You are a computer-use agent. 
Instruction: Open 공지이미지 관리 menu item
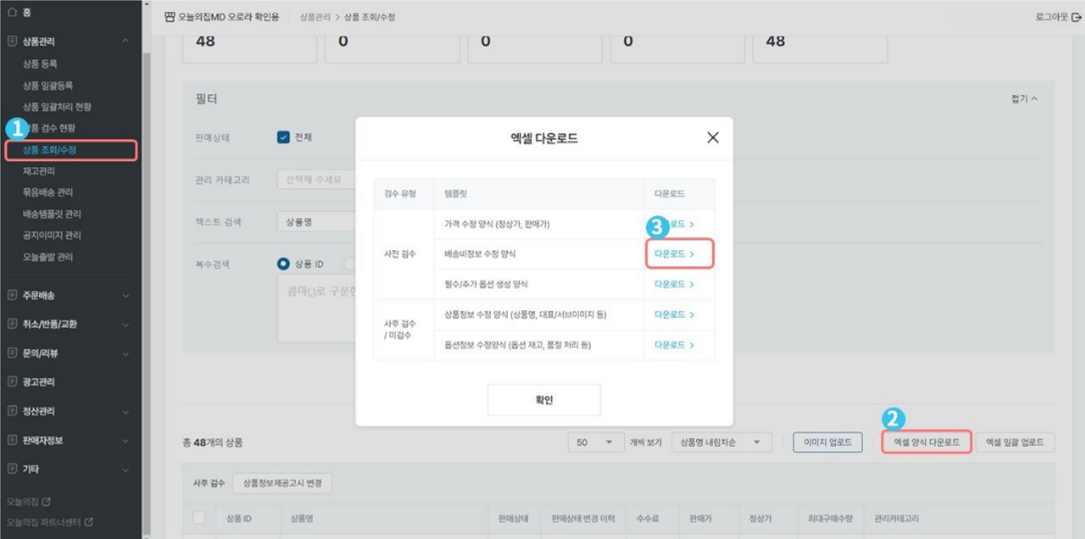[x=52, y=235]
